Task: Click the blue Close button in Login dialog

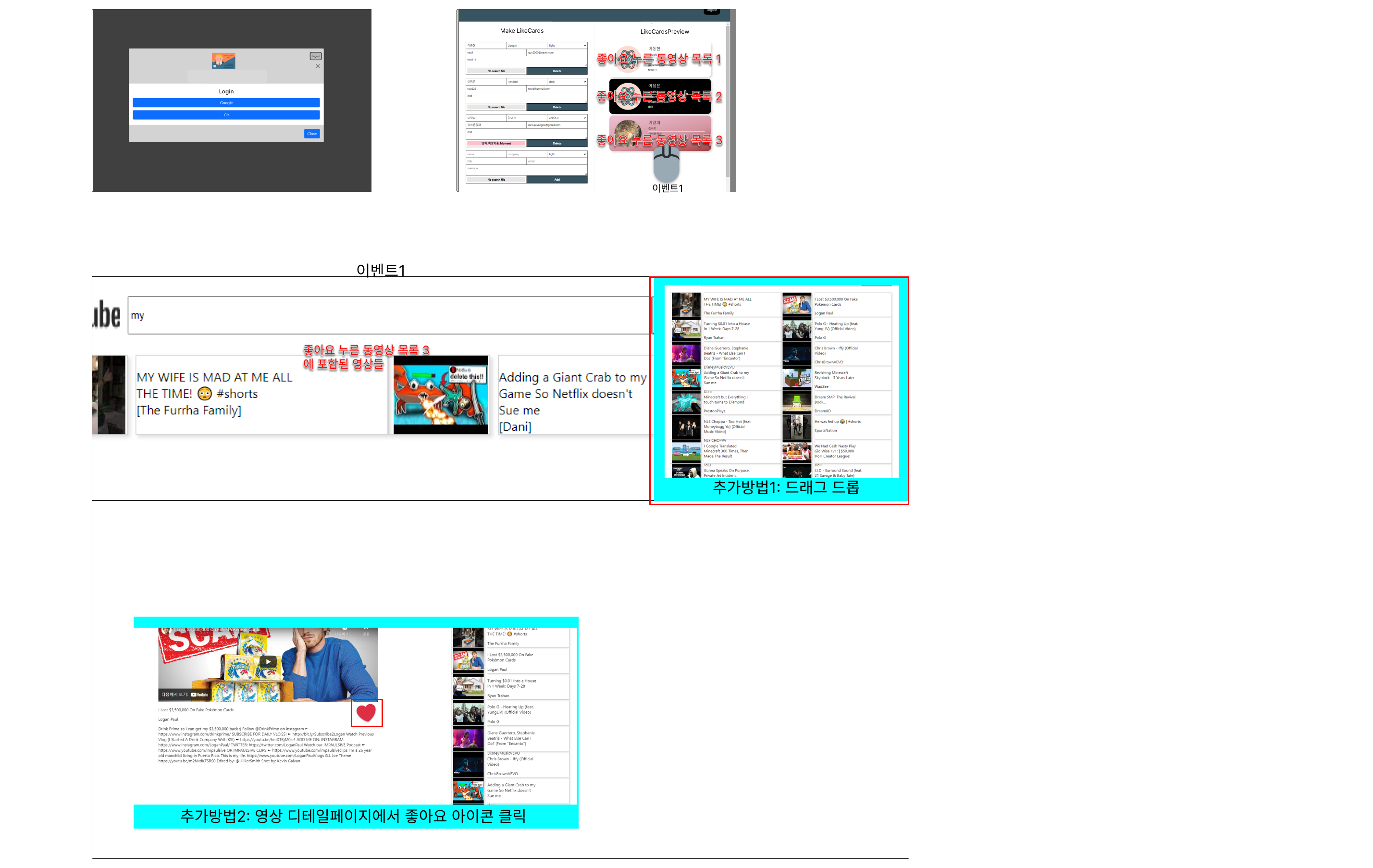Action: tap(311, 134)
